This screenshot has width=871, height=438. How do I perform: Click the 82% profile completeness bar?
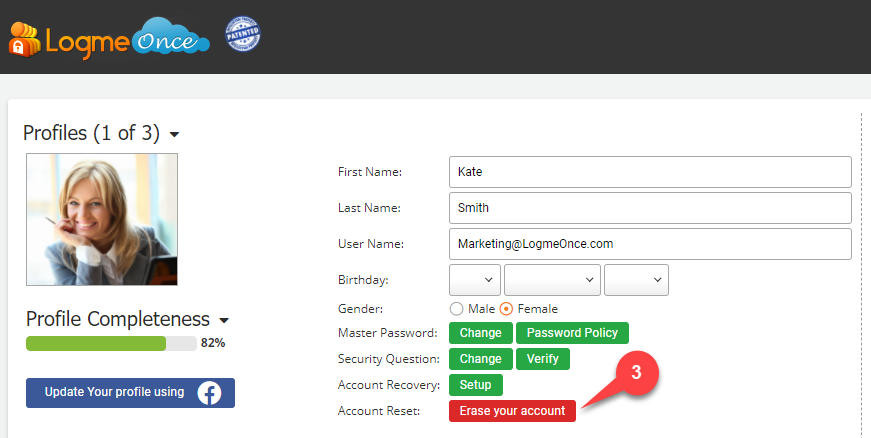(x=111, y=343)
